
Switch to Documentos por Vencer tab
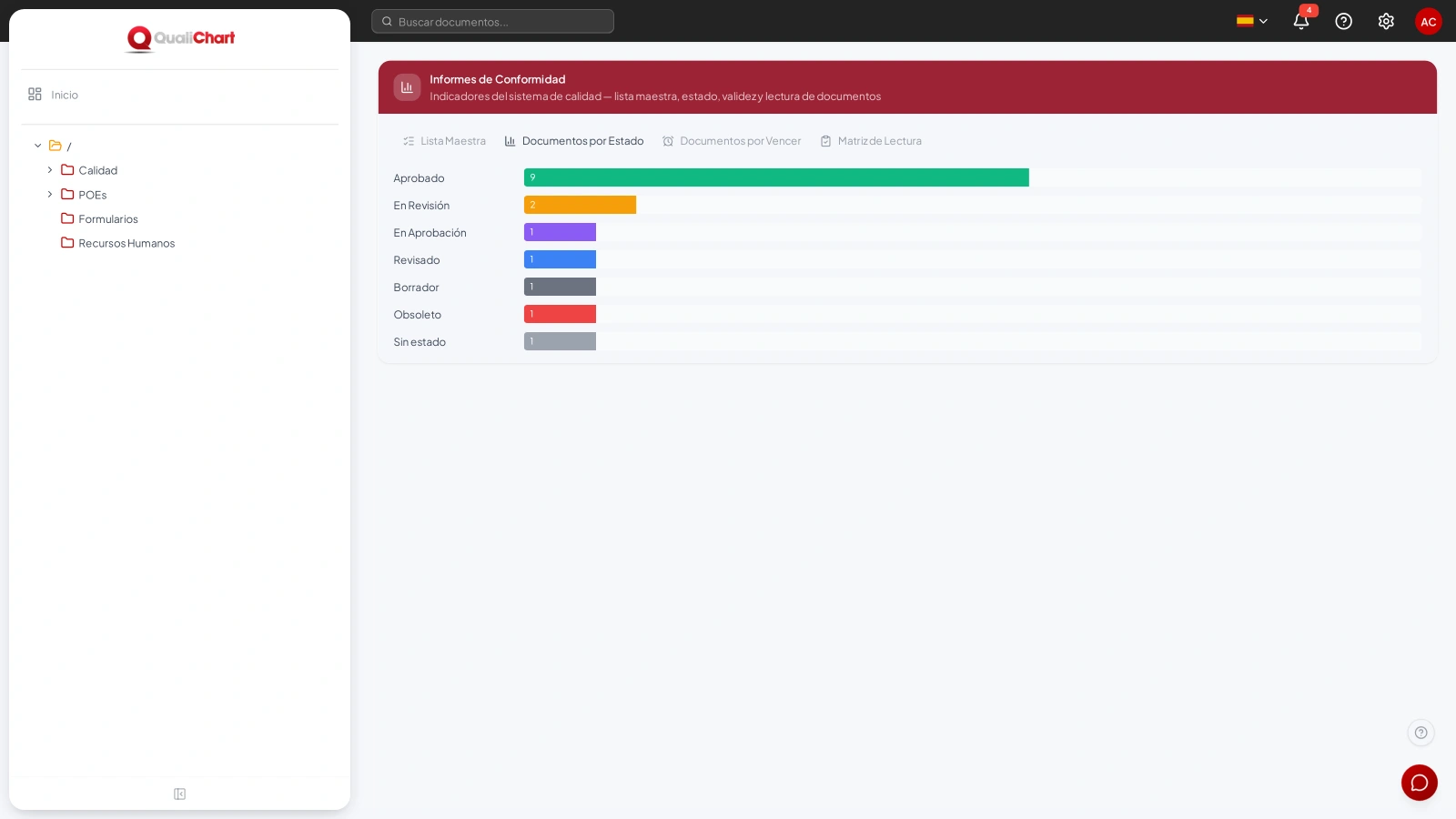[x=732, y=141]
